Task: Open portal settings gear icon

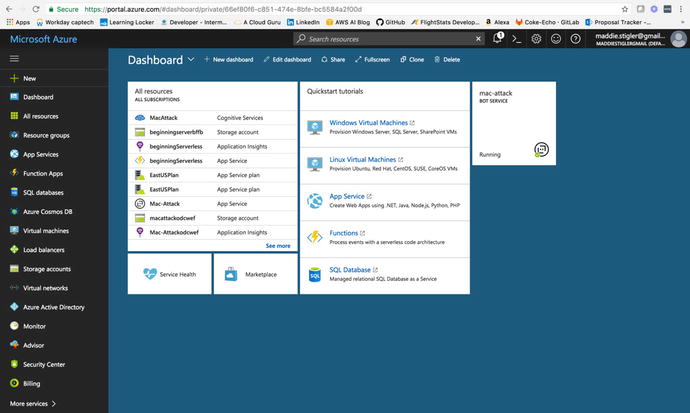Action: click(x=536, y=39)
